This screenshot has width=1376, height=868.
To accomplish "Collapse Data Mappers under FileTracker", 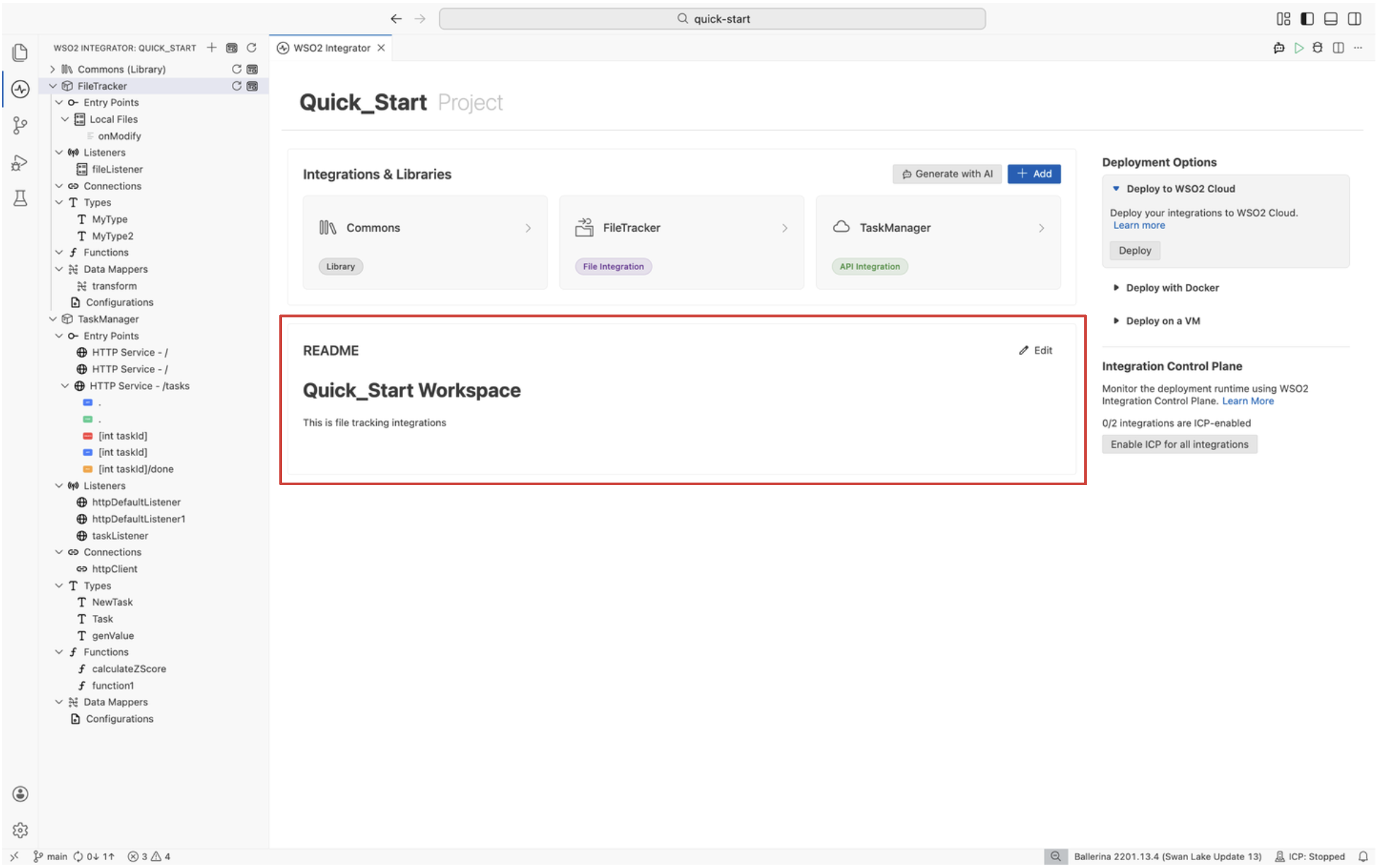I will (59, 269).
